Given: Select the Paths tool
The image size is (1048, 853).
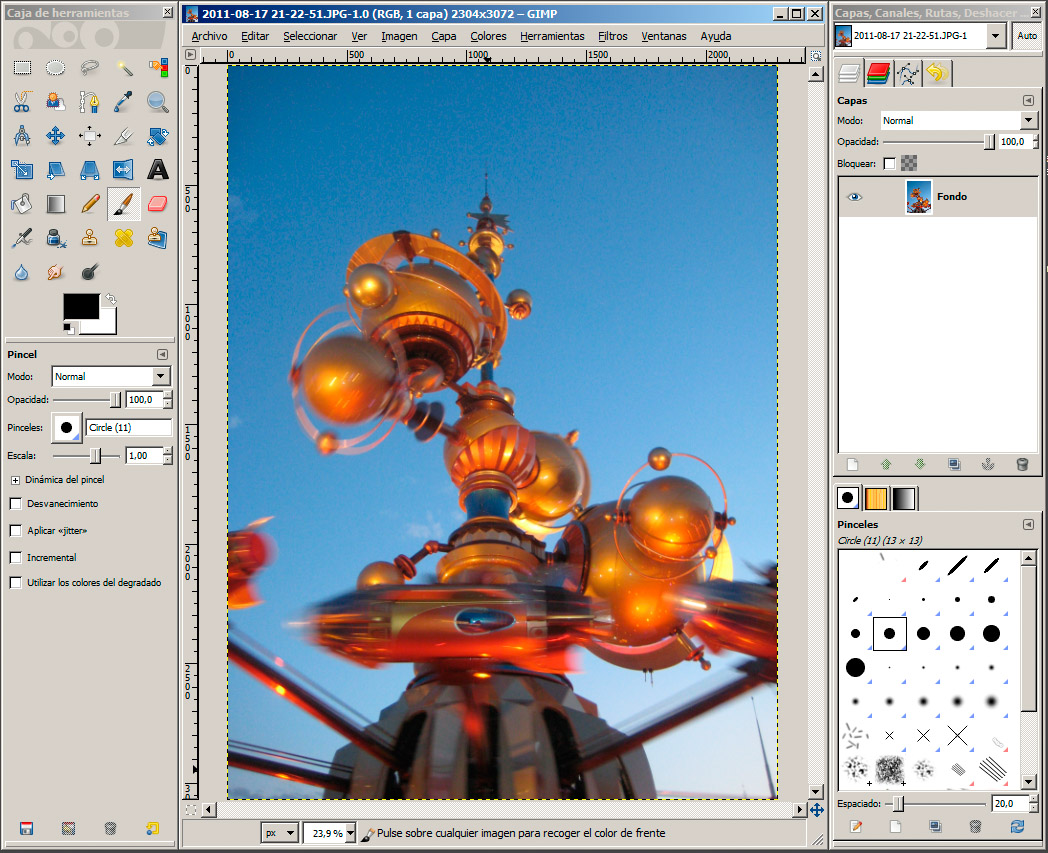Looking at the screenshot, I should (x=90, y=102).
